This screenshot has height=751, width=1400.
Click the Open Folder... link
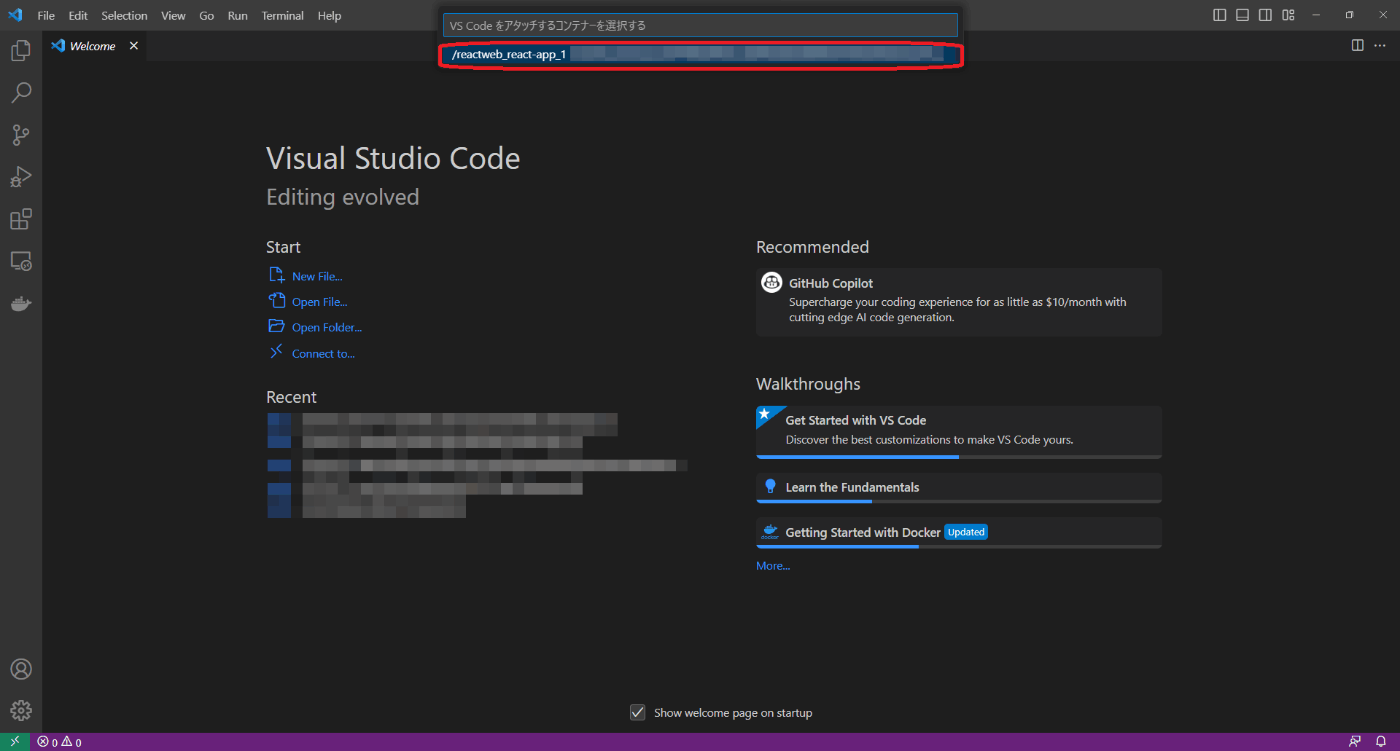(327, 327)
